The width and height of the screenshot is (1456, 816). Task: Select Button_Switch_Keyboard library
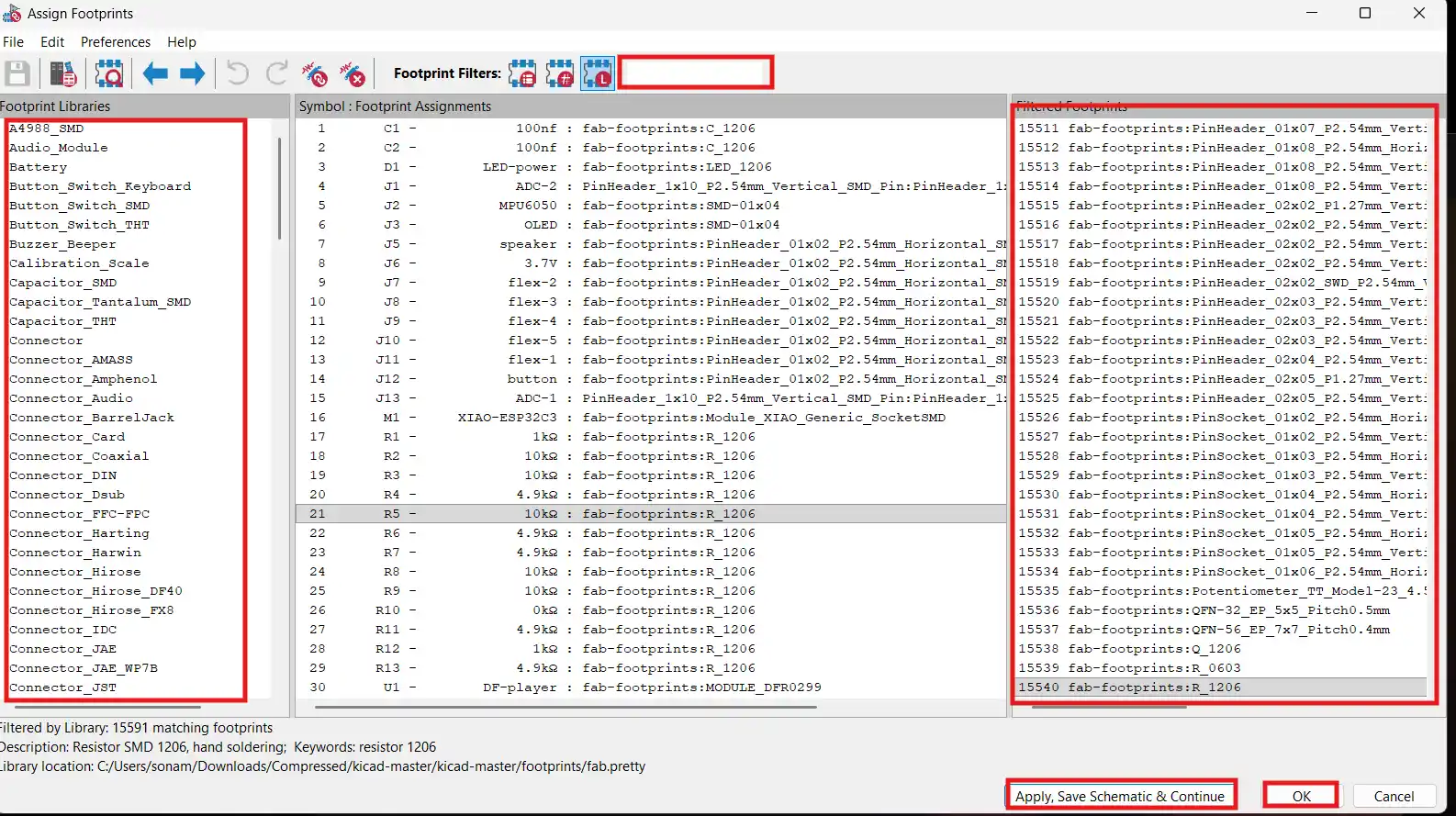[x=100, y=186]
